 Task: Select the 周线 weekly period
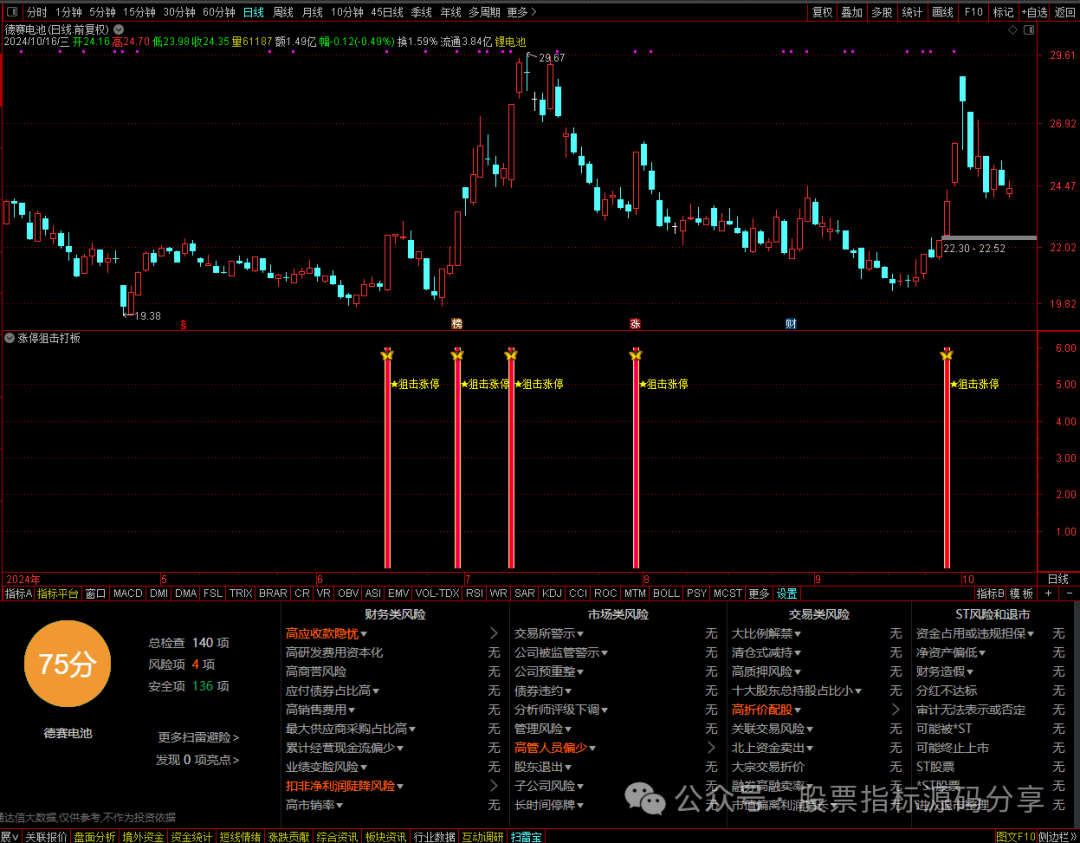coord(283,12)
